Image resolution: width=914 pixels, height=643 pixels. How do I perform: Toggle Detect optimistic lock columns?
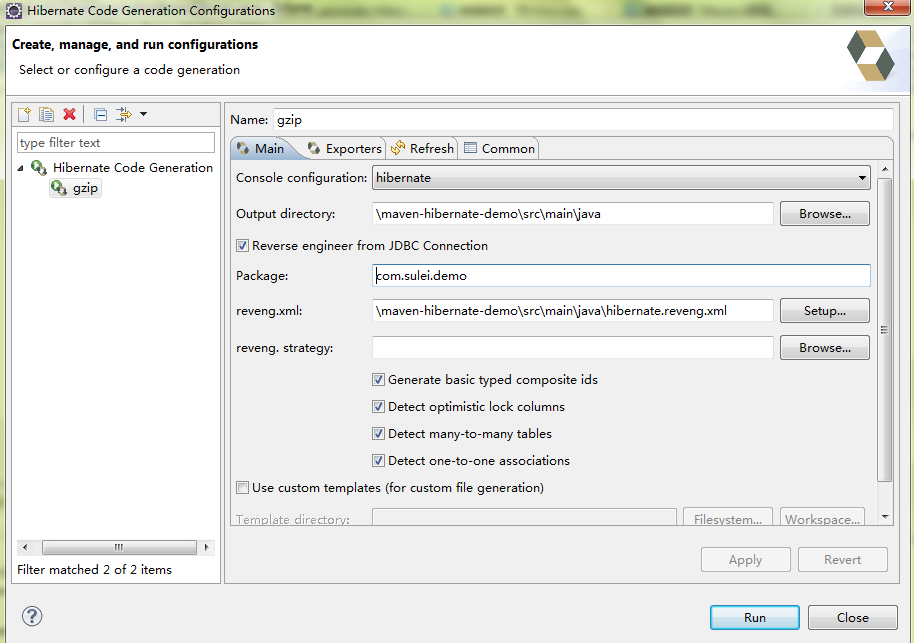(378, 407)
